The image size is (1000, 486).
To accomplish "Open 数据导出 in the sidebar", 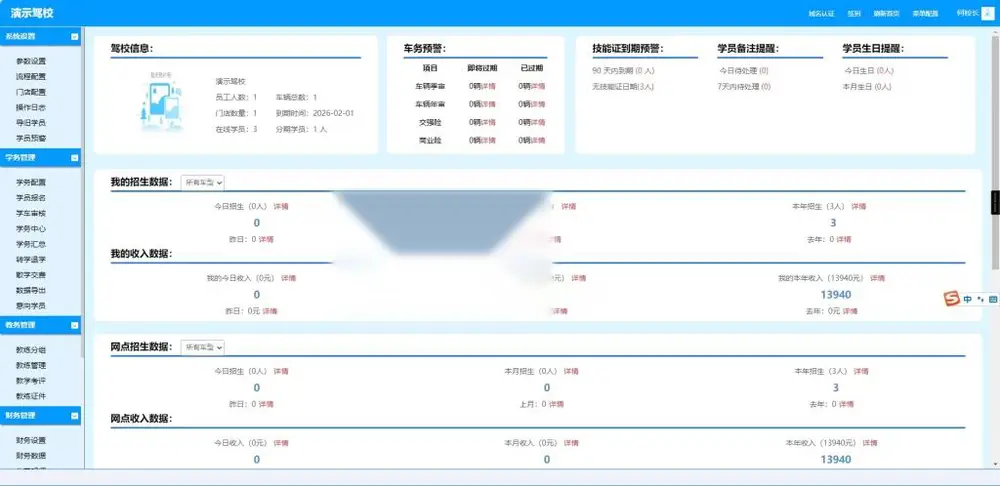I will (x=31, y=290).
